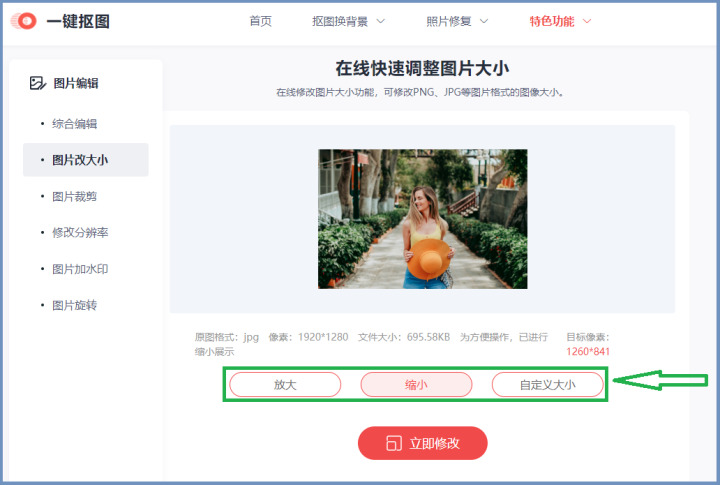
Task: Select 修改分辨率 in the sidebar
Action: 80,232
